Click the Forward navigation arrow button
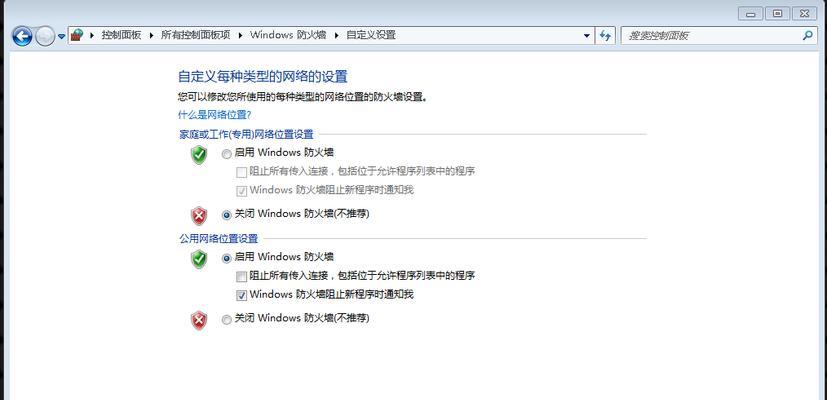The width and height of the screenshot is (827, 400). (x=45, y=36)
